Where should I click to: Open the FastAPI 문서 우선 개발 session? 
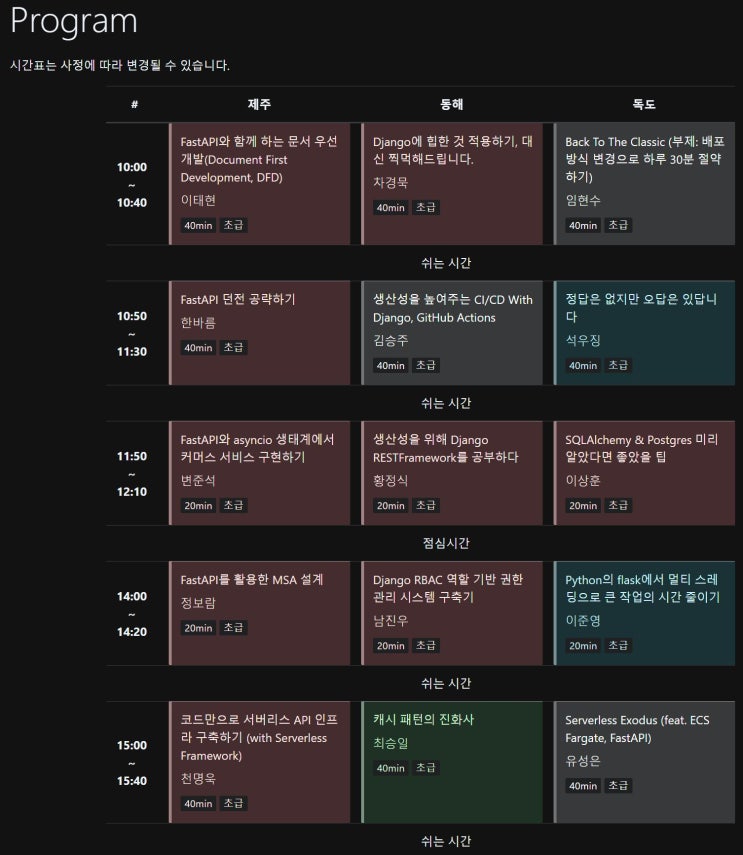[258, 159]
